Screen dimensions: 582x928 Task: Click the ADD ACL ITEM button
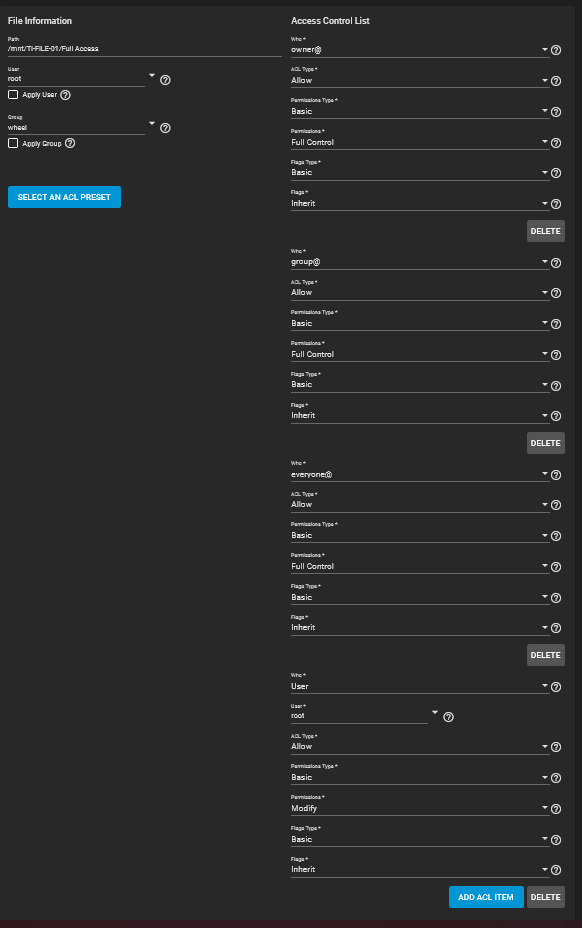tap(486, 897)
